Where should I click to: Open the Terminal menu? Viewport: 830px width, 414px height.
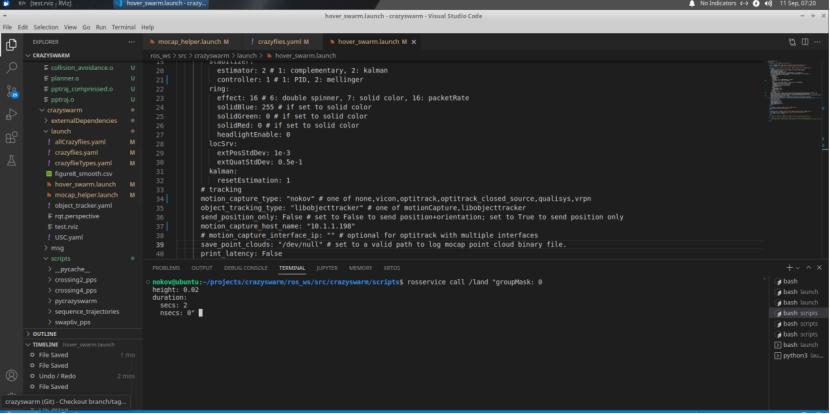coord(123,27)
